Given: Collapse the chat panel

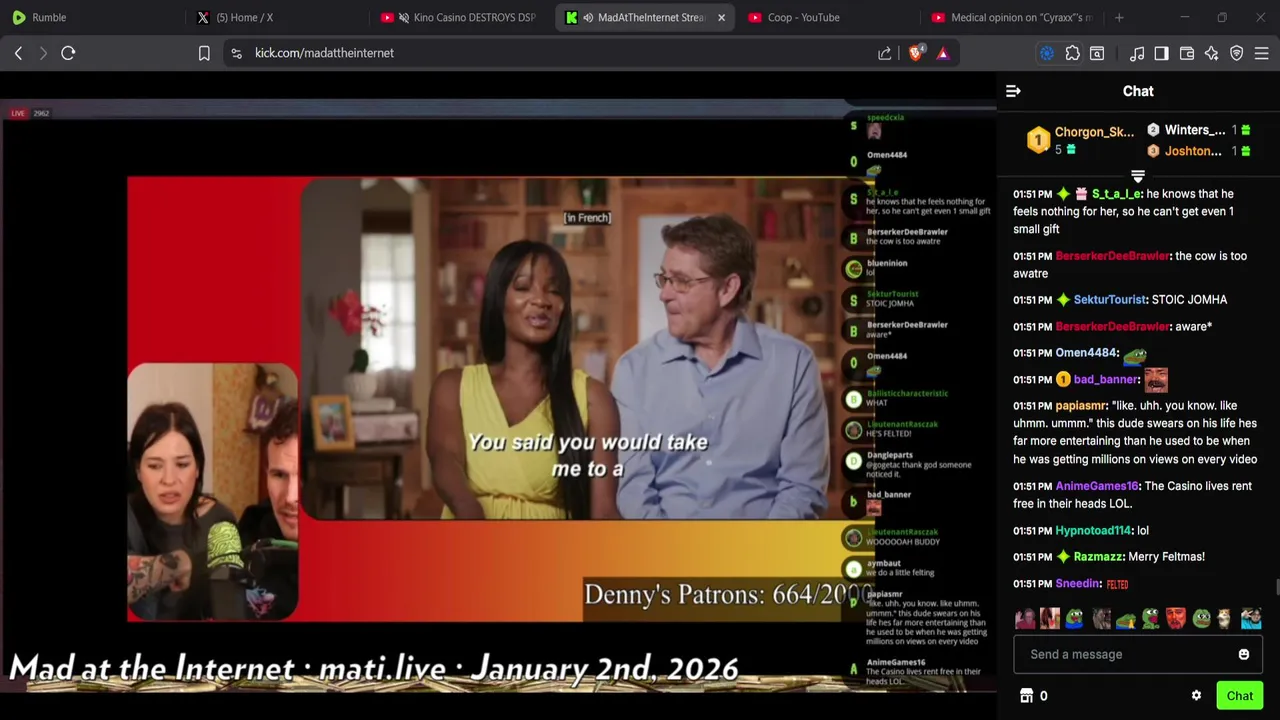Looking at the screenshot, I should (x=1013, y=91).
